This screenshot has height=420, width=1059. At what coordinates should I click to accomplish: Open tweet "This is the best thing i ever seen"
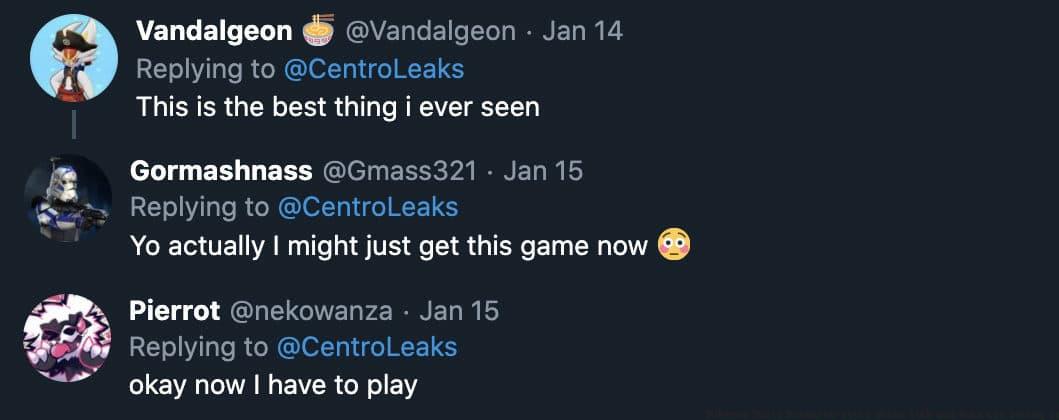337,106
